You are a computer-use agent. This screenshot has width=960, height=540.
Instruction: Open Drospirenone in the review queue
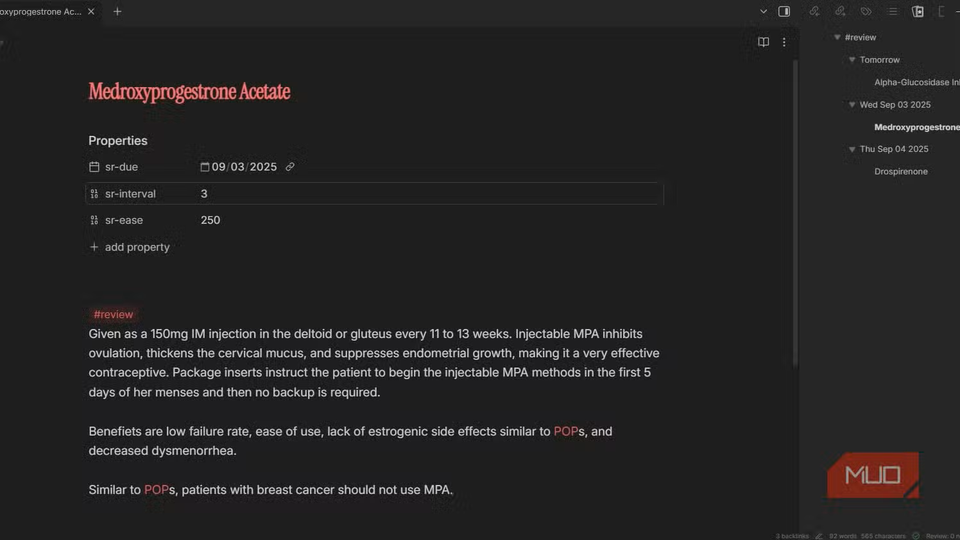click(x=901, y=172)
